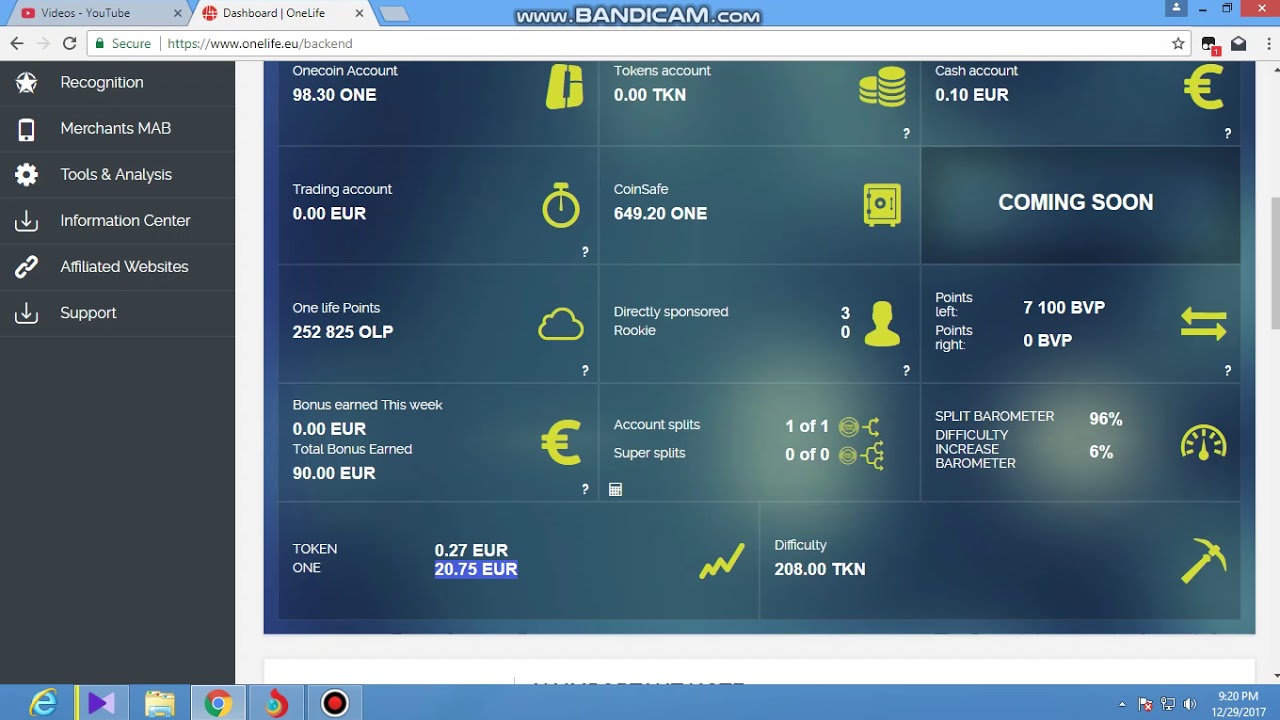Open the volume control in tray
The height and width of the screenshot is (720, 1280).
[1190, 704]
